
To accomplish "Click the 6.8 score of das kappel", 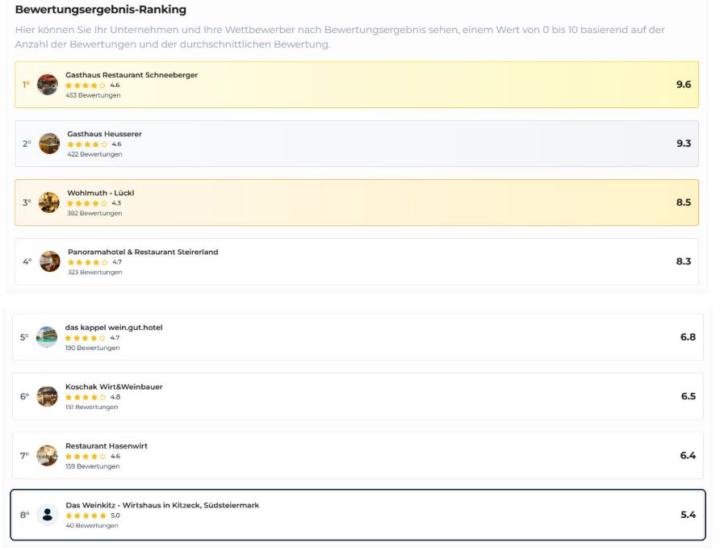I will [688, 337].
